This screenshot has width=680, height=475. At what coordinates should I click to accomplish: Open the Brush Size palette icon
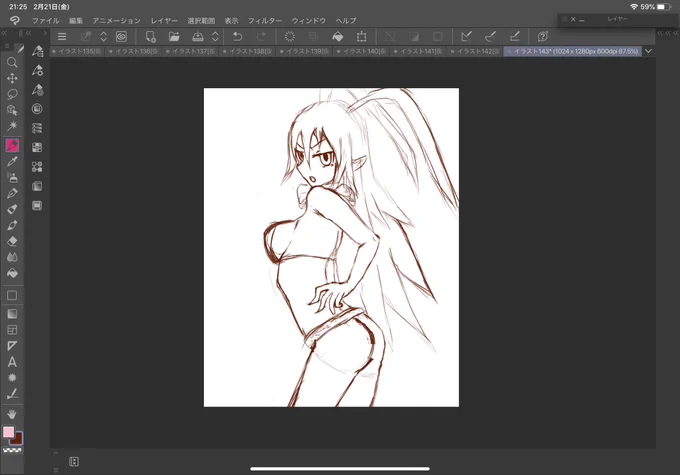[37, 89]
